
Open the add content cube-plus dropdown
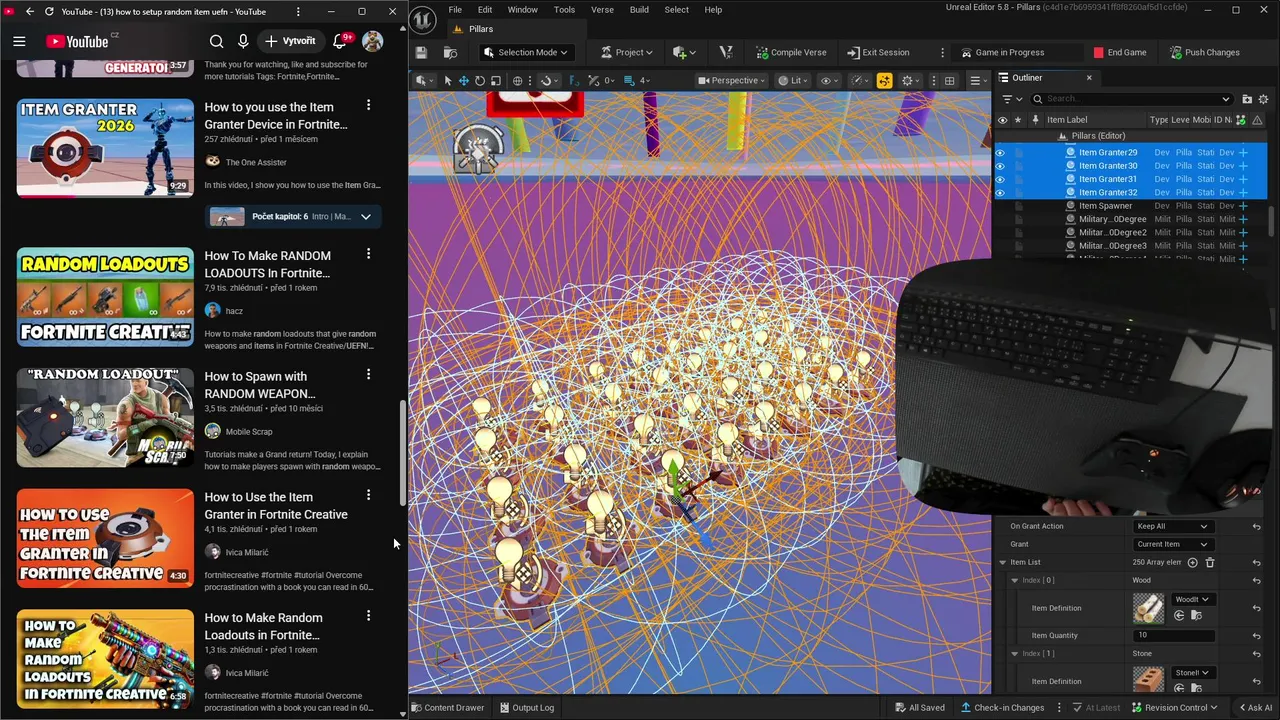683,52
